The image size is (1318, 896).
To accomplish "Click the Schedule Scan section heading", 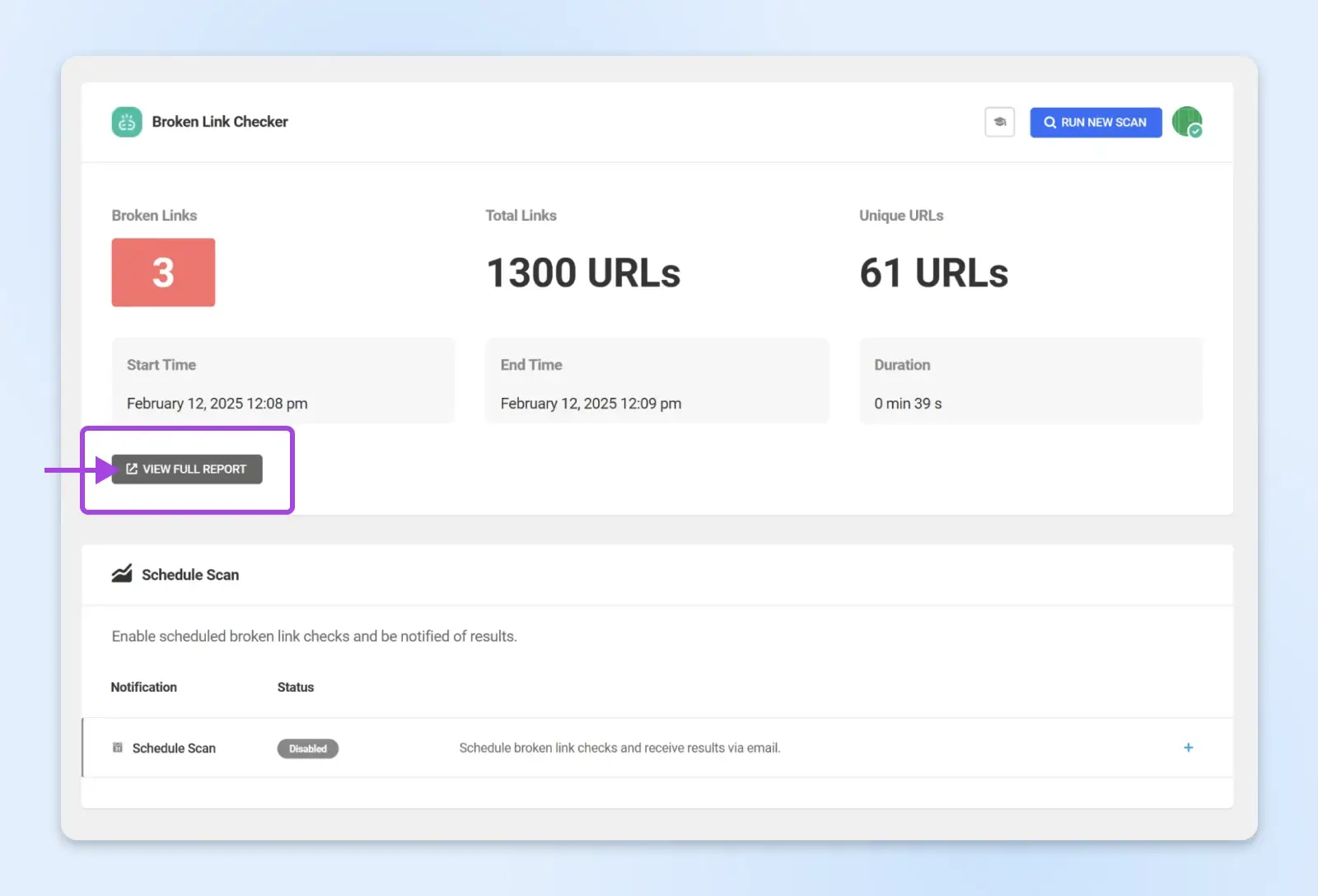I will click(190, 575).
